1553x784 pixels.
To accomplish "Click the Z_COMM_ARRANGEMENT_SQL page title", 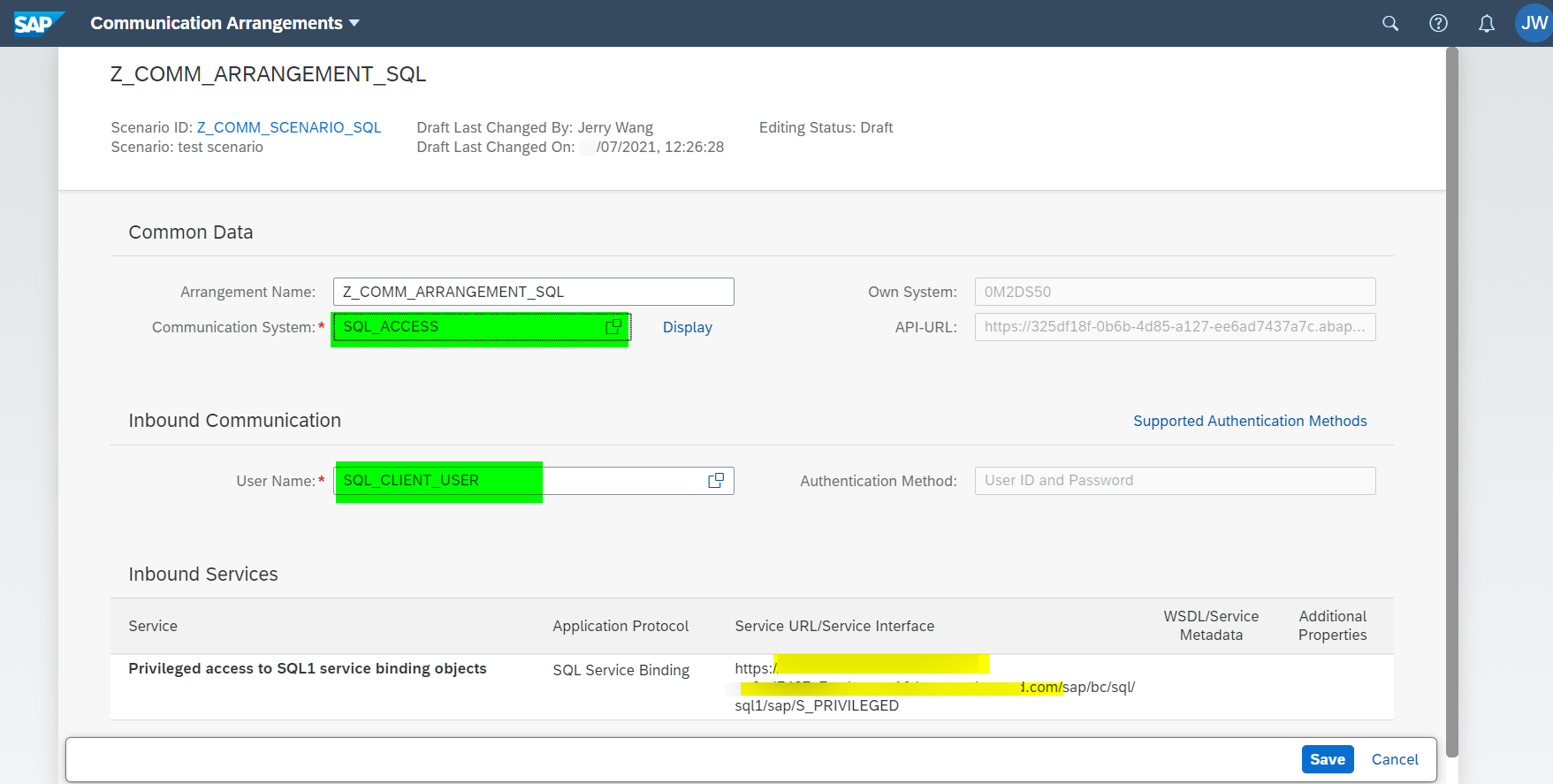I will click(x=268, y=74).
